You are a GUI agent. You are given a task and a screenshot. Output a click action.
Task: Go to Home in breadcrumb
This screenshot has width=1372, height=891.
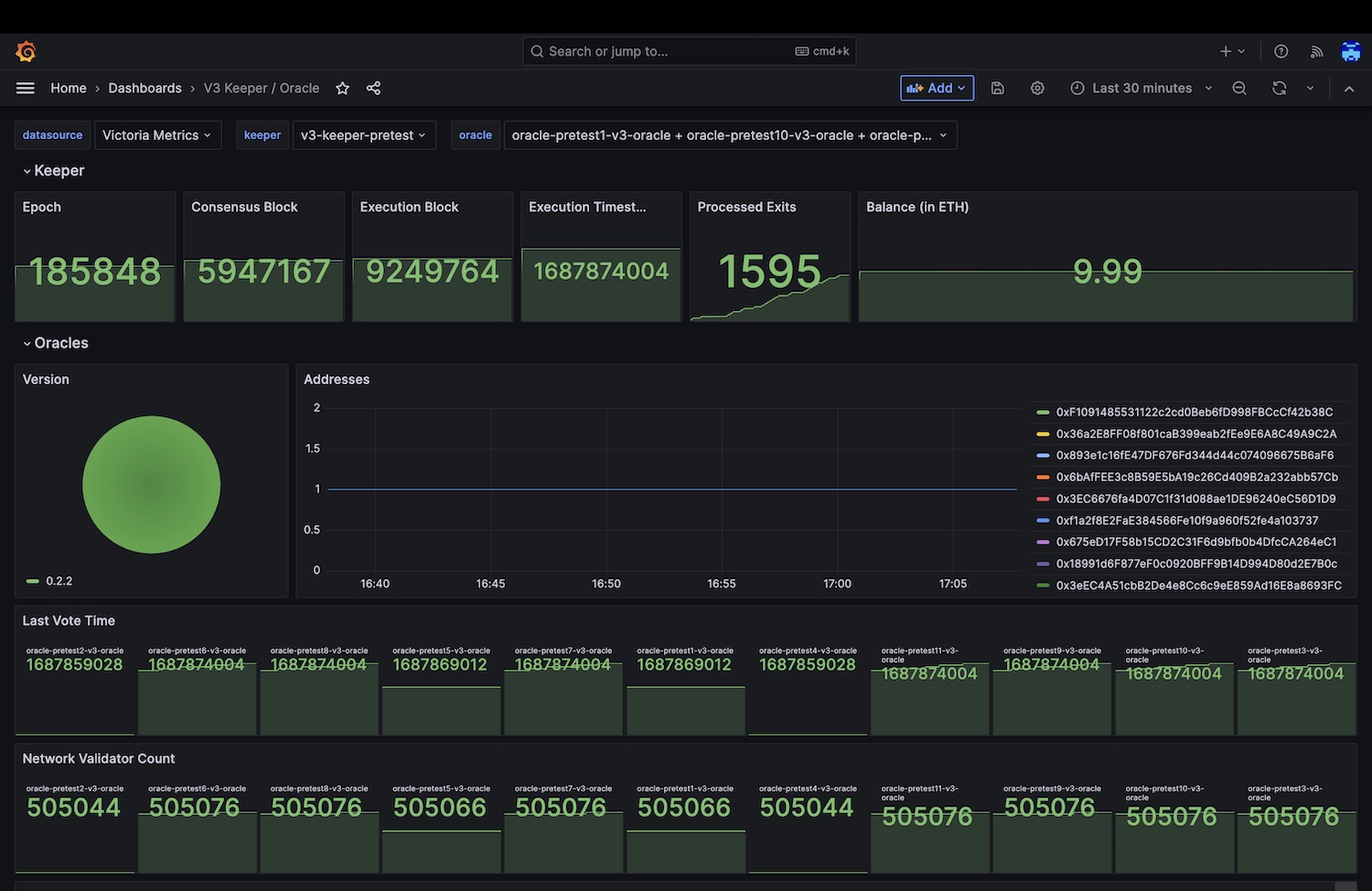click(69, 88)
